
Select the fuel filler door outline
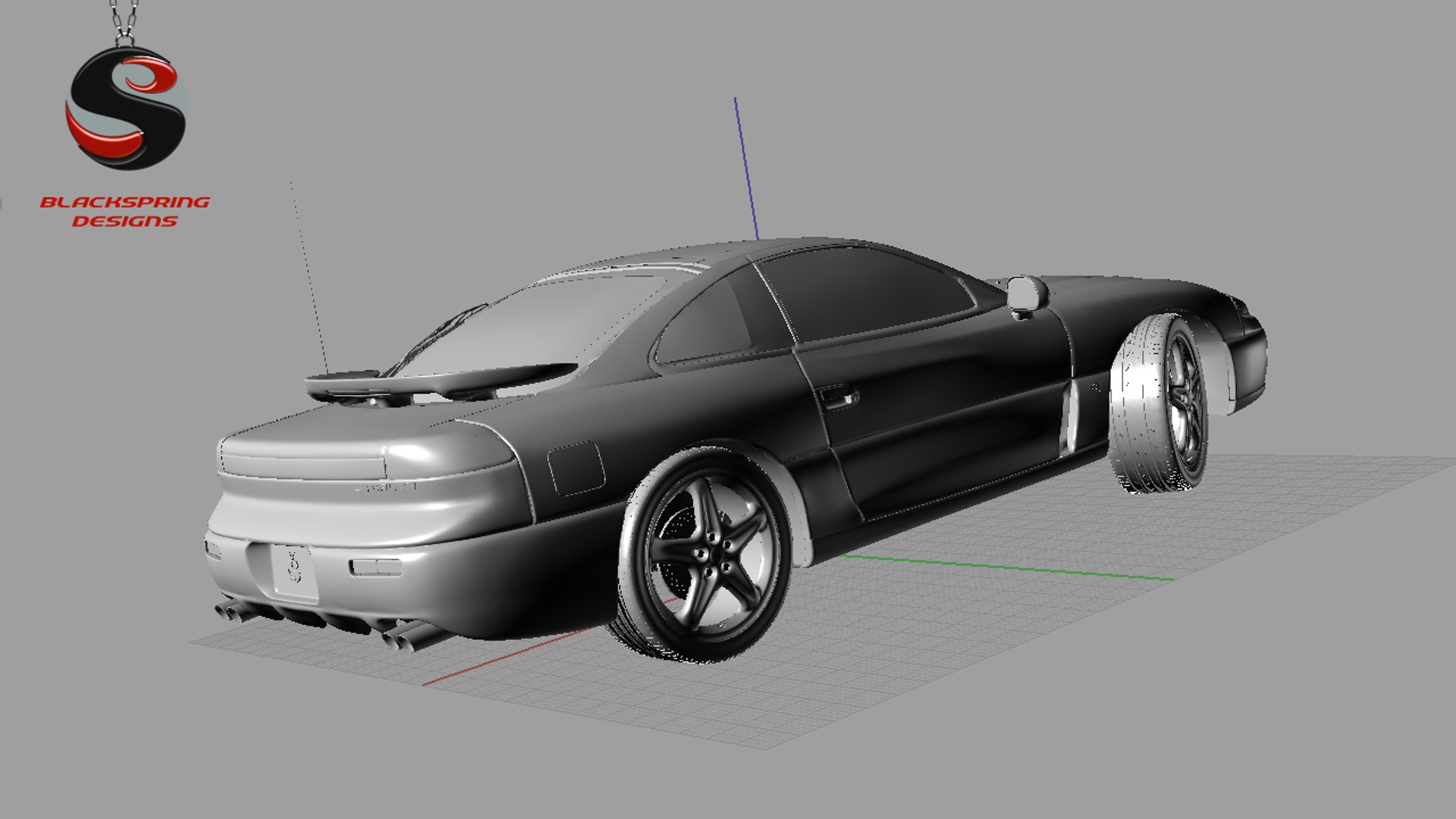tap(576, 469)
